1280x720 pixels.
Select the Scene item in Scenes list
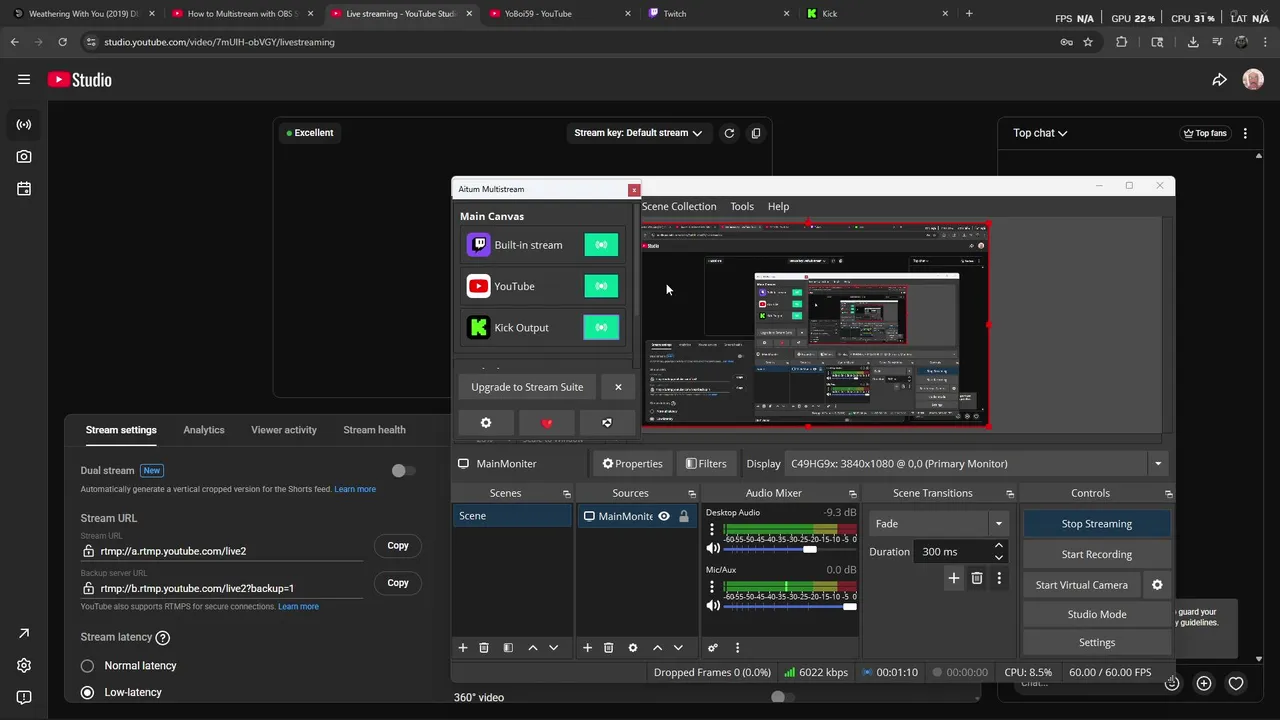[512, 516]
